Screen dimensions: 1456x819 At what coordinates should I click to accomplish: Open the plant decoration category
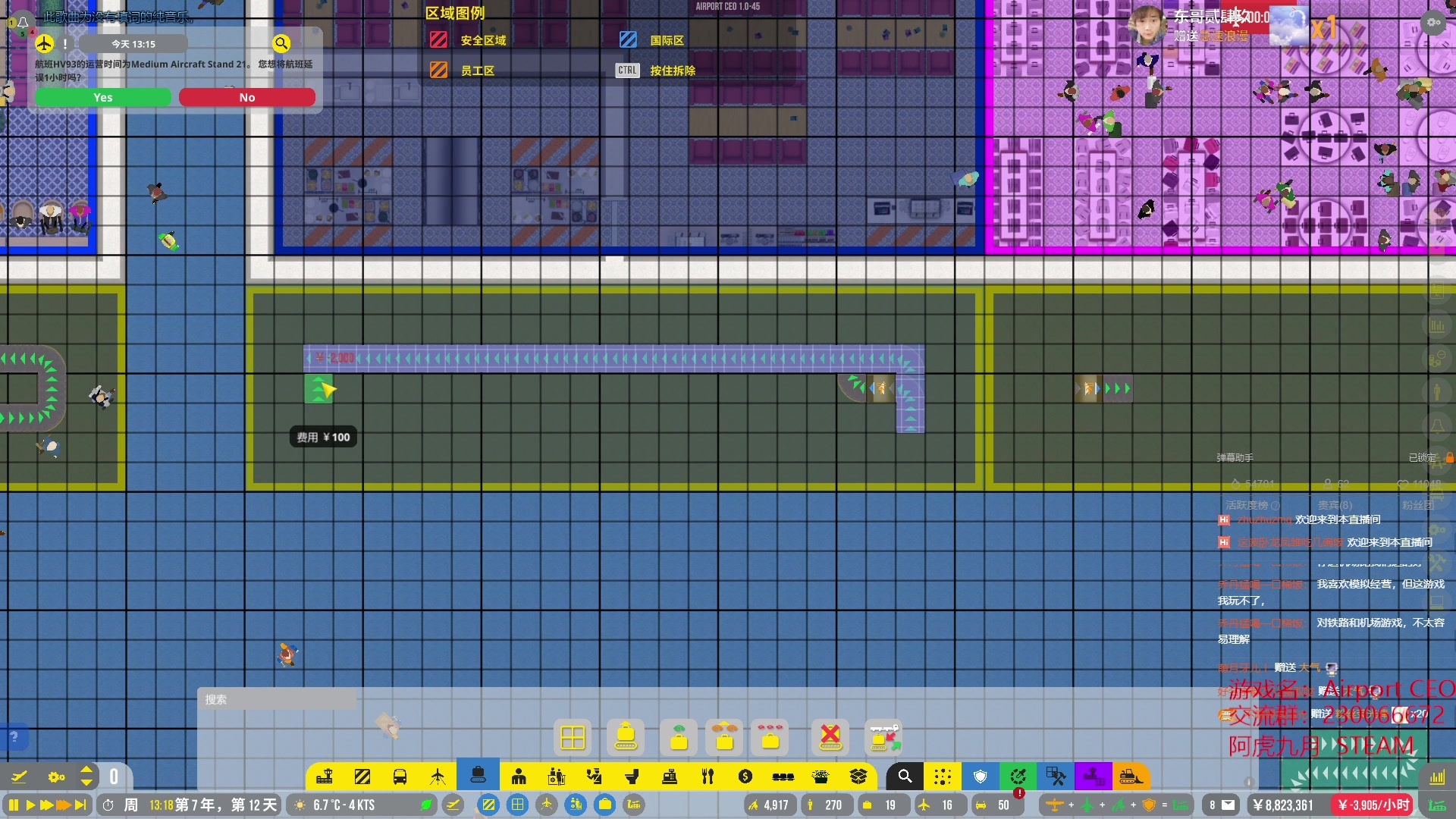pyautogui.click(x=821, y=776)
